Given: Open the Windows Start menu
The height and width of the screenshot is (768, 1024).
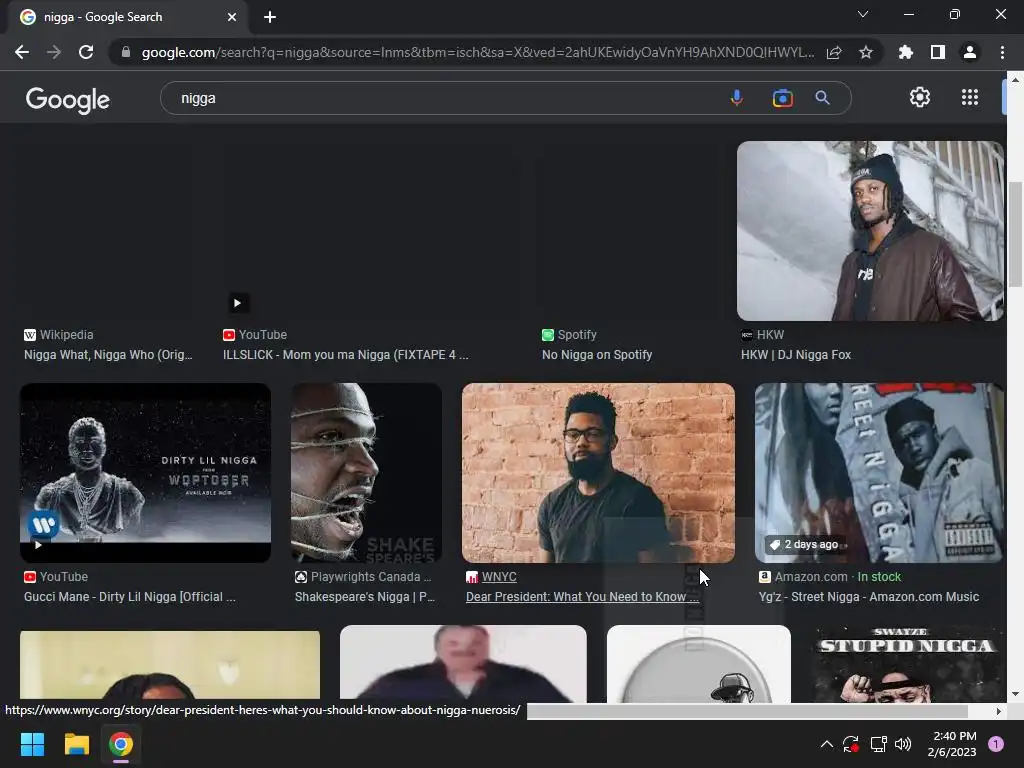Looking at the screenshot, I should pyautogui.click(x=32, y=744).
